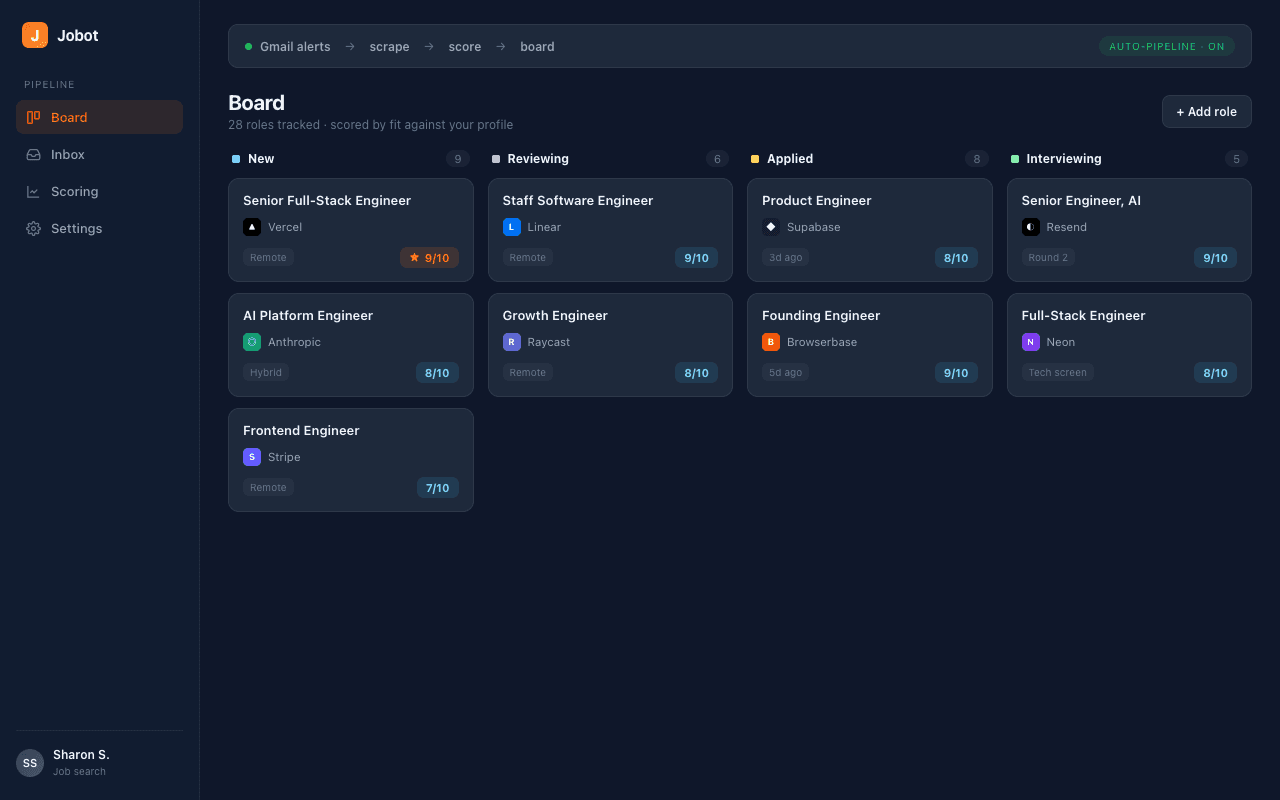This screenshot has width=1280, height=800.
Task: Open the Senior Full-Stack Engineer card
Action: click(x=351, y=230)
